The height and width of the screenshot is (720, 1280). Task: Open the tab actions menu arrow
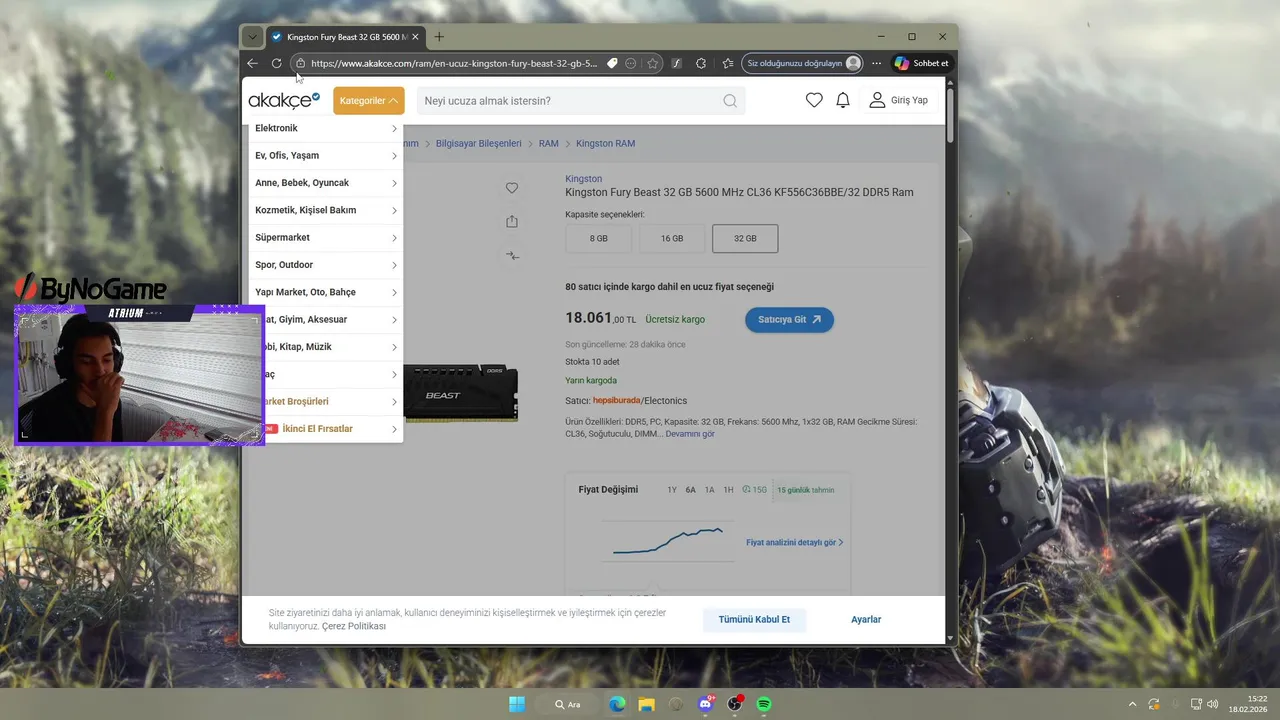click(253, 37)
